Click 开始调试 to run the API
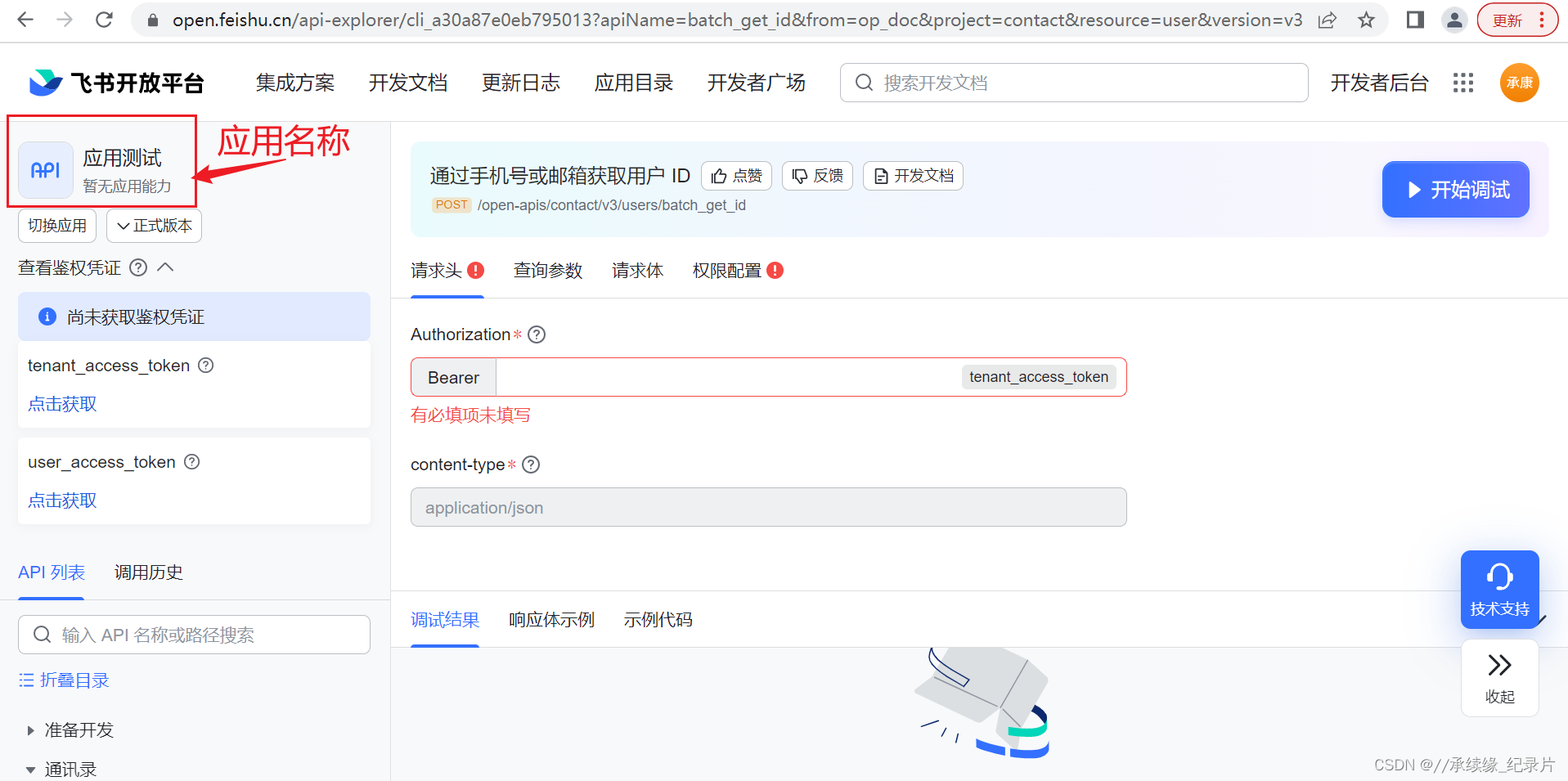Viewport: 1568px width, 781px height. pyautogui.click(x=1456, y=190)
